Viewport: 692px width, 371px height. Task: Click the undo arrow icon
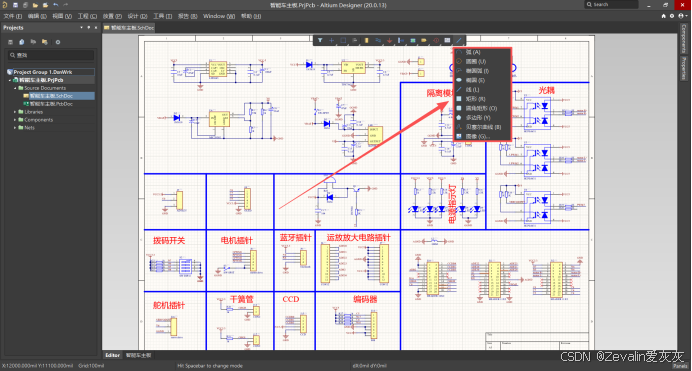click(x=56, y=5)
